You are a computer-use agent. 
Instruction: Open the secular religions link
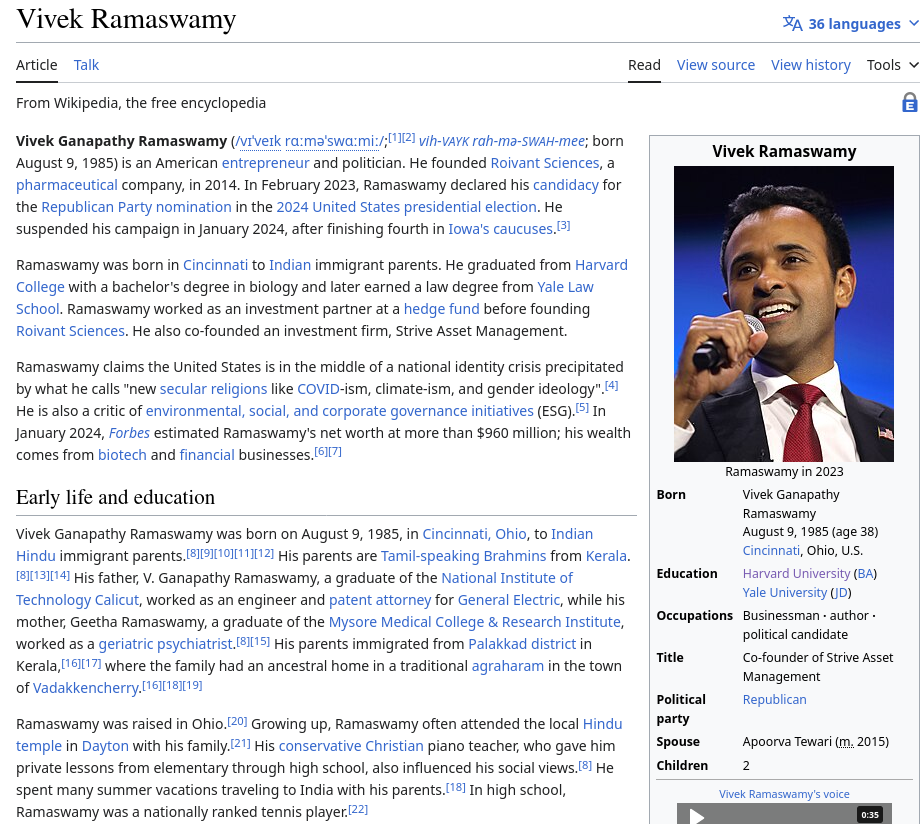213,389
